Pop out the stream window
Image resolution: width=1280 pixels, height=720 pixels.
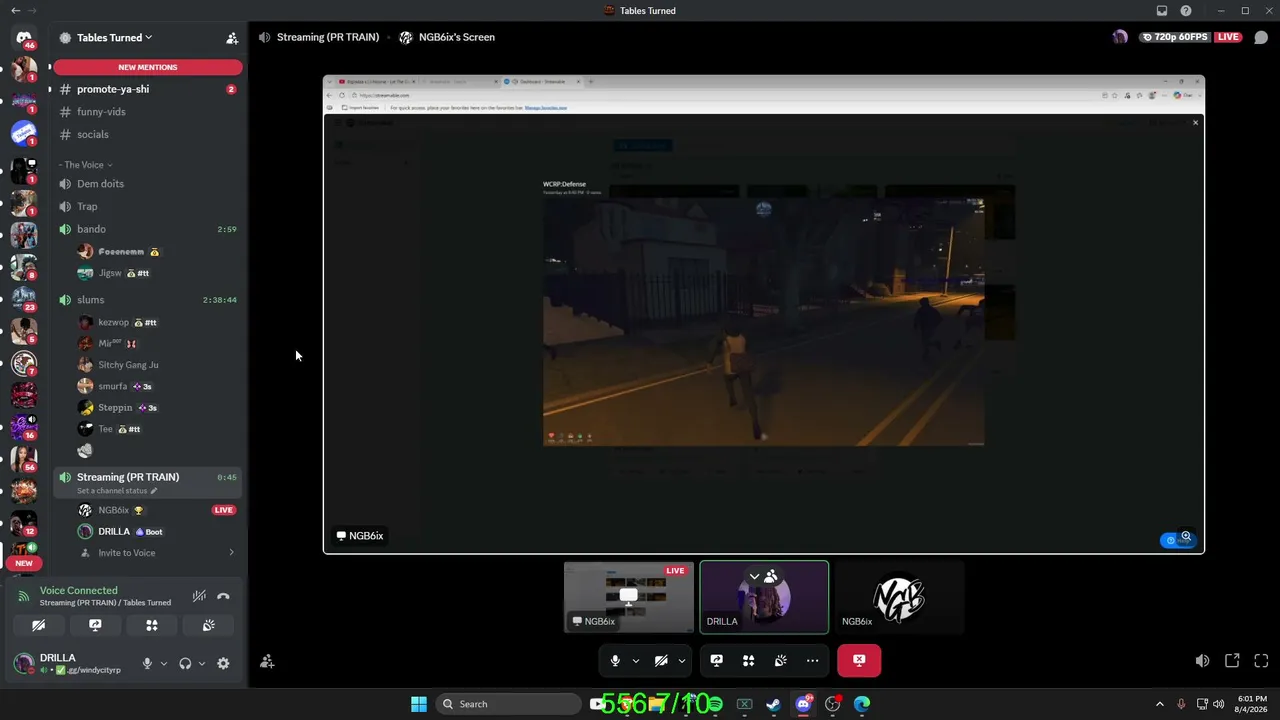tap(1232, 661)
